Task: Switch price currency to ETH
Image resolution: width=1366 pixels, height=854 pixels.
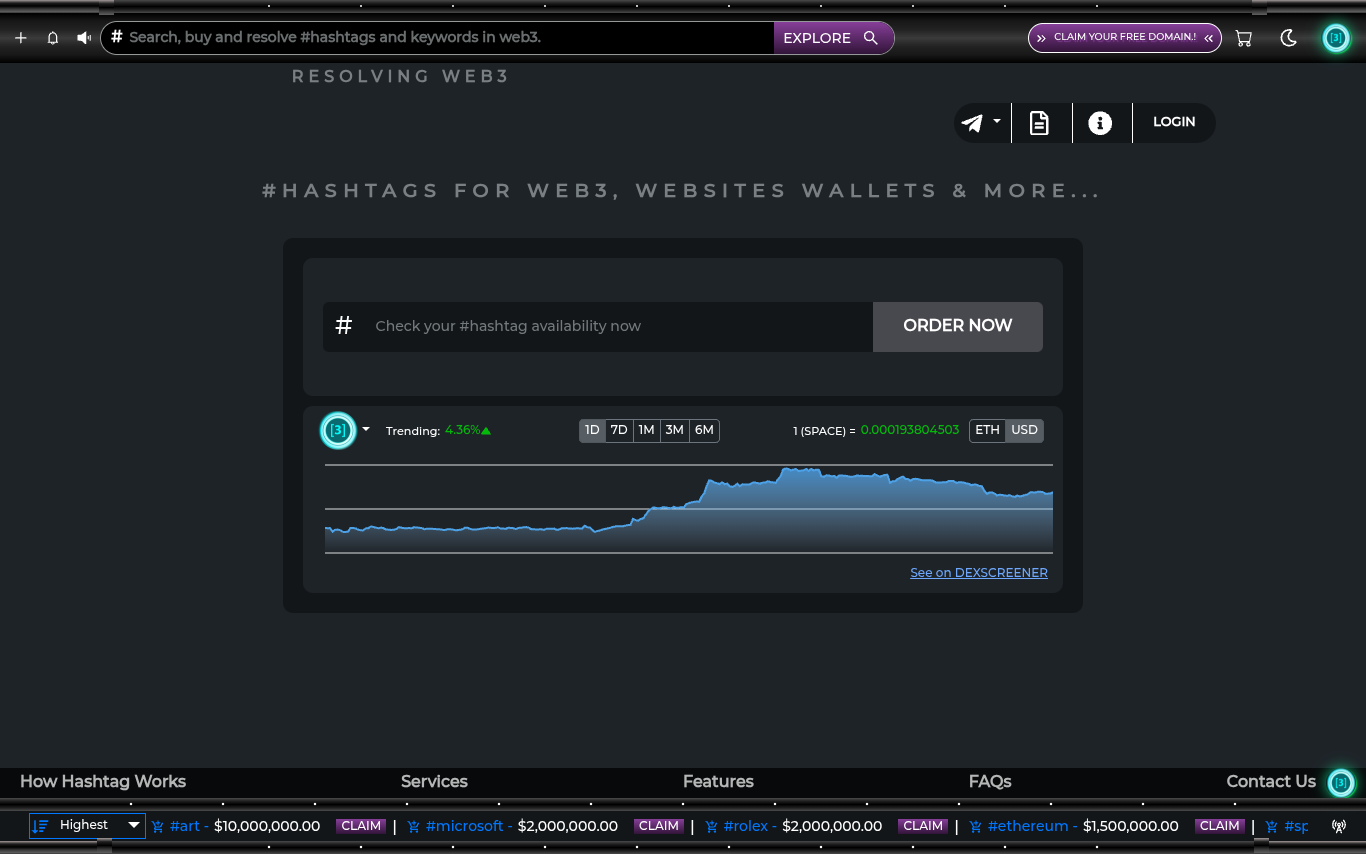Action: point(987,430)
